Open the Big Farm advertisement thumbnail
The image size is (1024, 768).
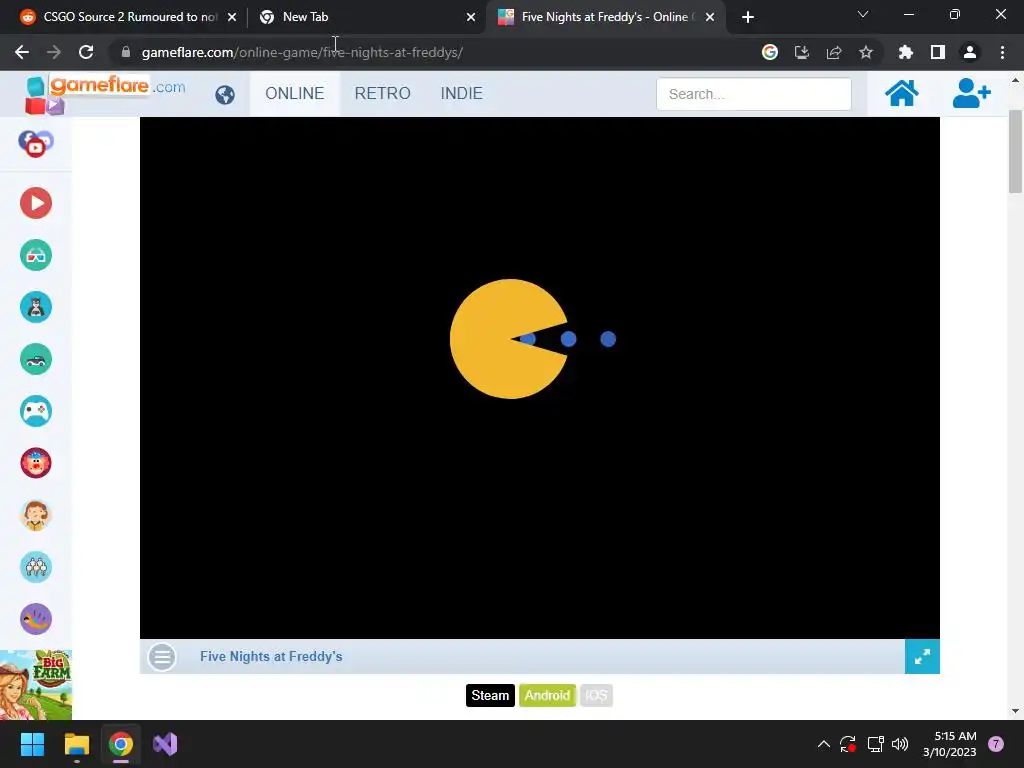[x=36, y=685]
